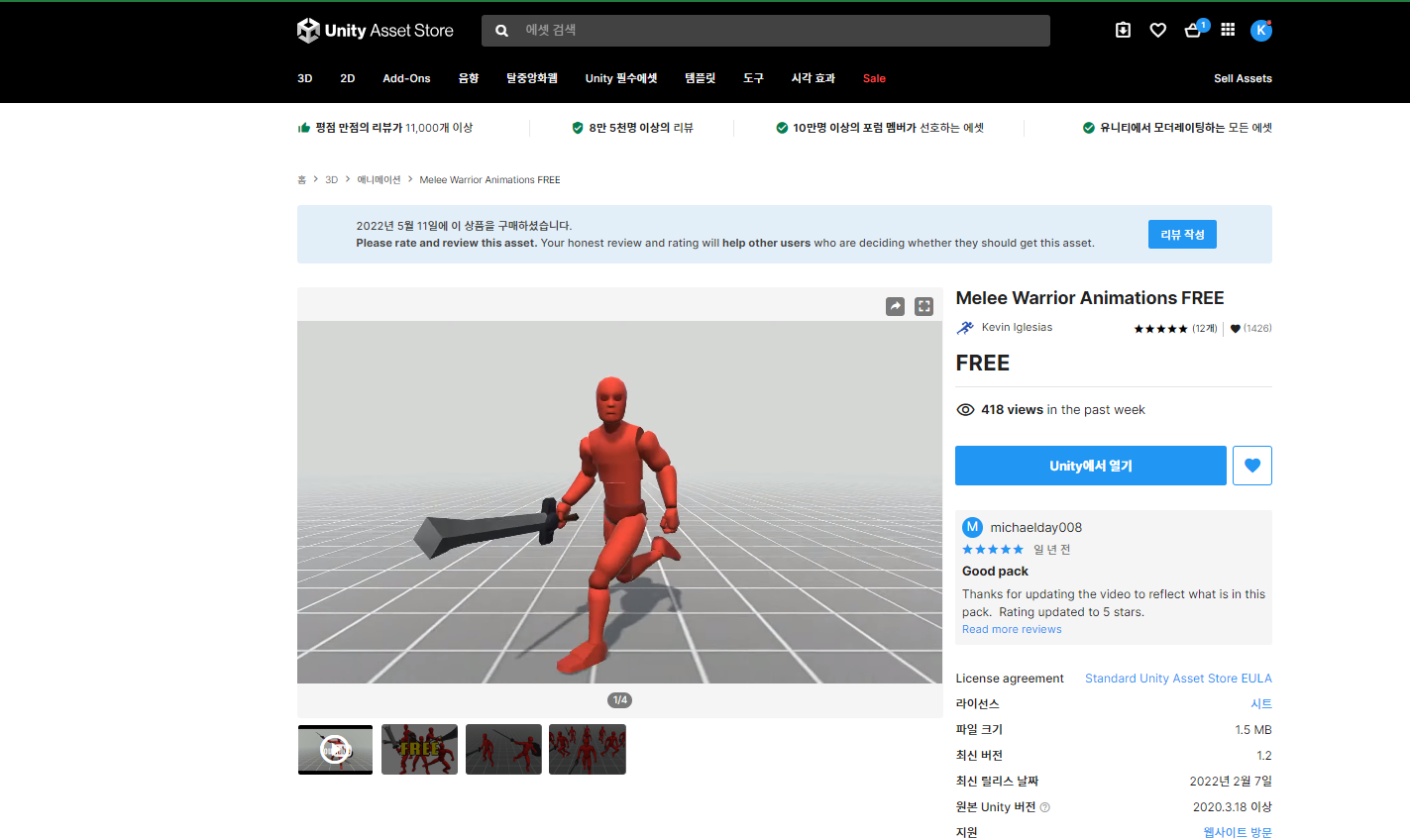This screenshot has width=1410, height=840.
Task: Click the Unity에서 열기 button
Action: click(x=1091, y=466)
